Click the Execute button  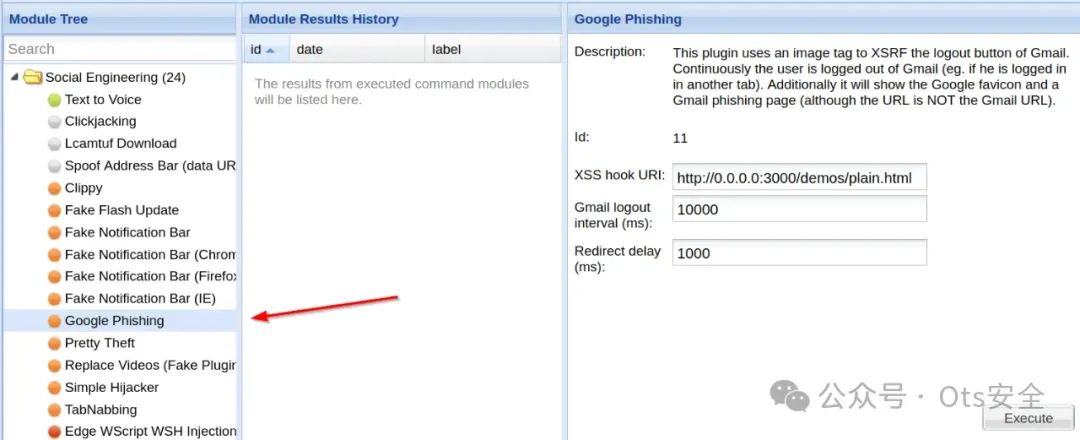pyautogui.click(x=1028, y=418)
